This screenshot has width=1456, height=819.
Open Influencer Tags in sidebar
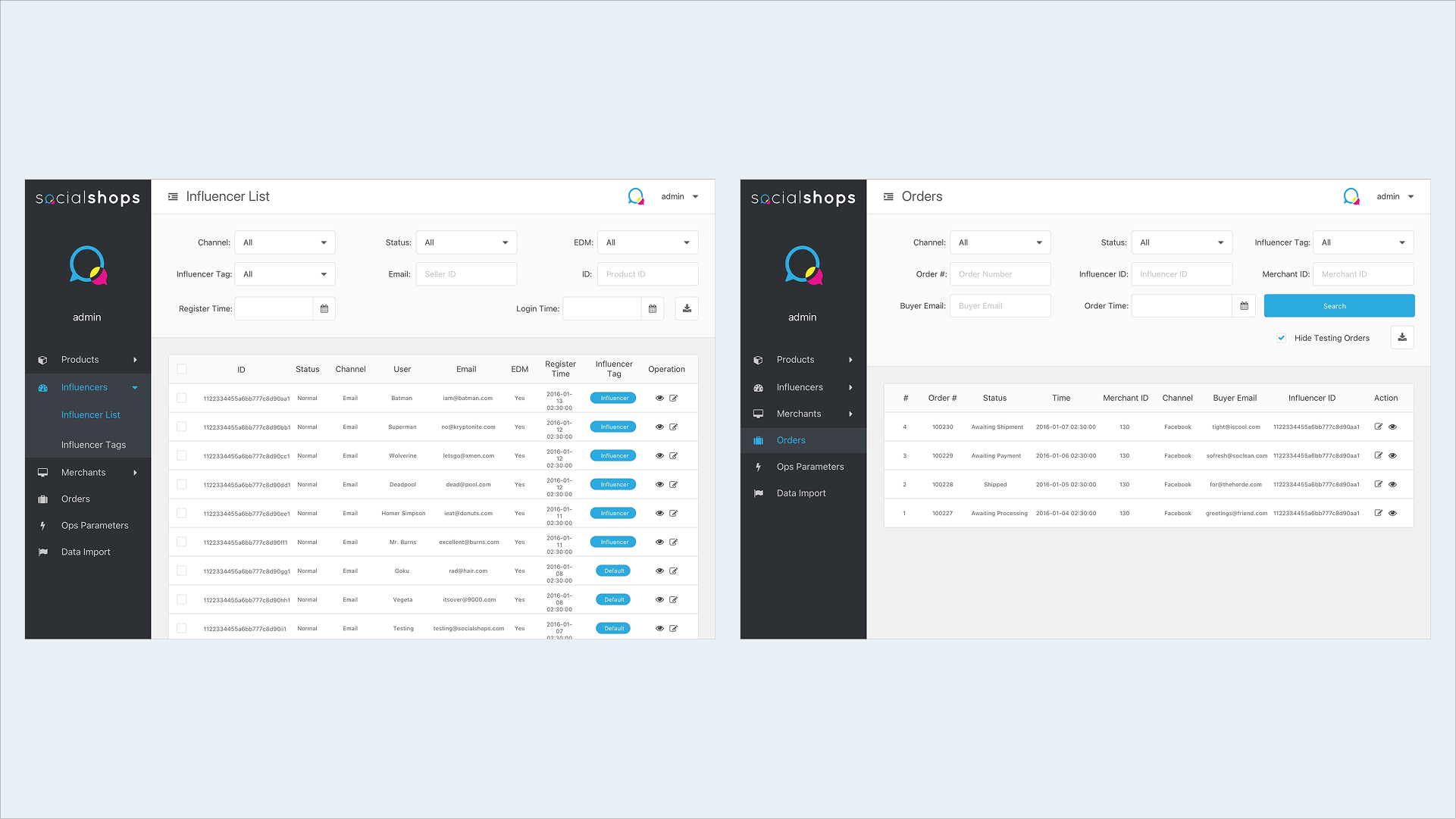pos(93,445)
